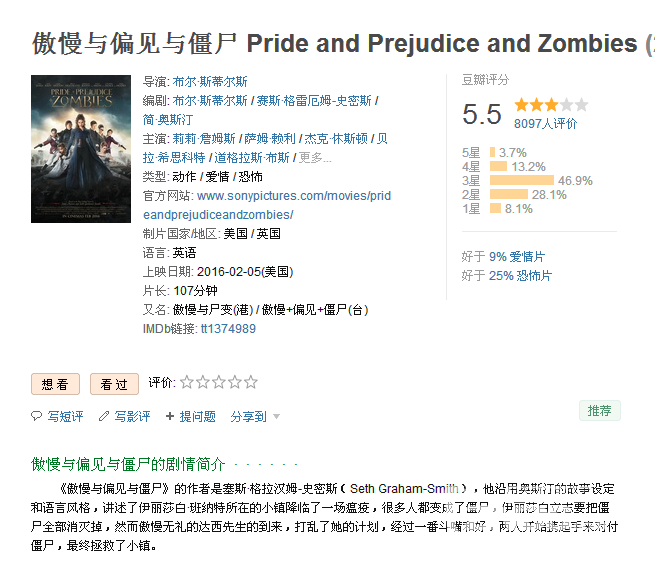
Task: Click the 想看 want-to-watch button
Action: point(55,384)
